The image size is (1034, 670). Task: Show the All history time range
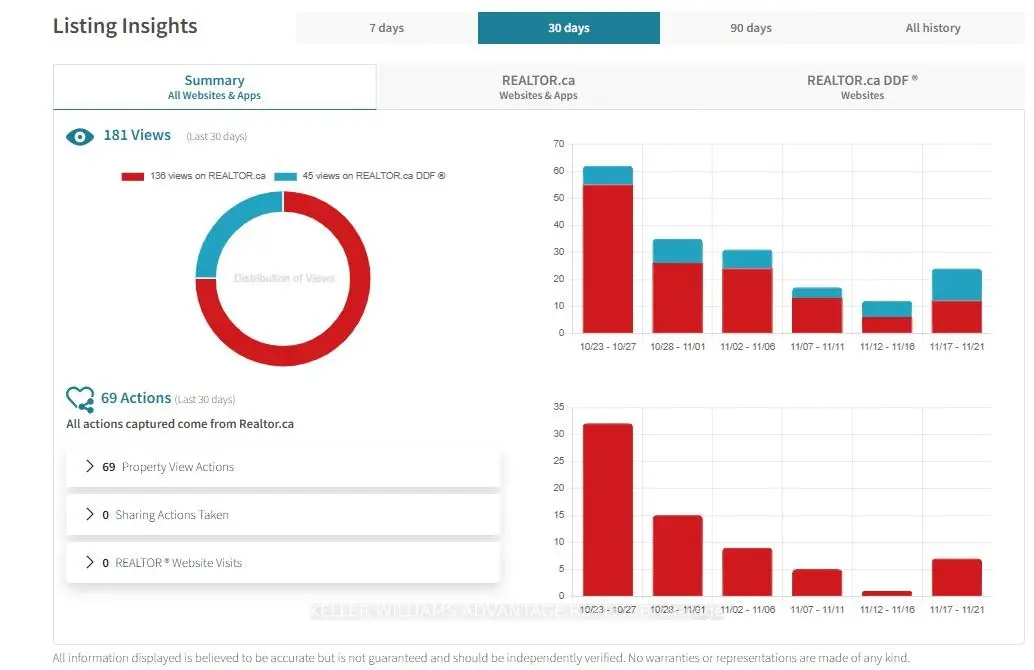tap(932, 28)
